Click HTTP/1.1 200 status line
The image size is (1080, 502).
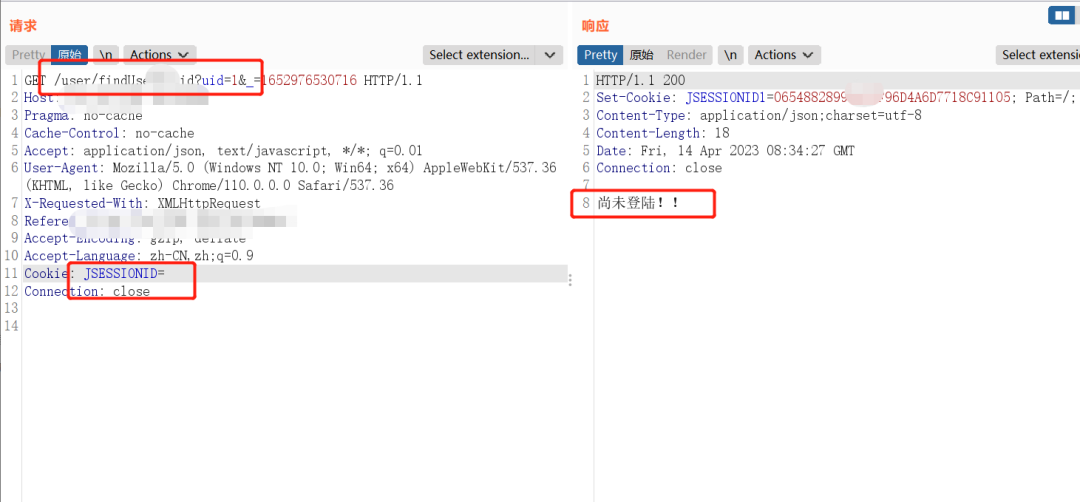pos(641,81)
